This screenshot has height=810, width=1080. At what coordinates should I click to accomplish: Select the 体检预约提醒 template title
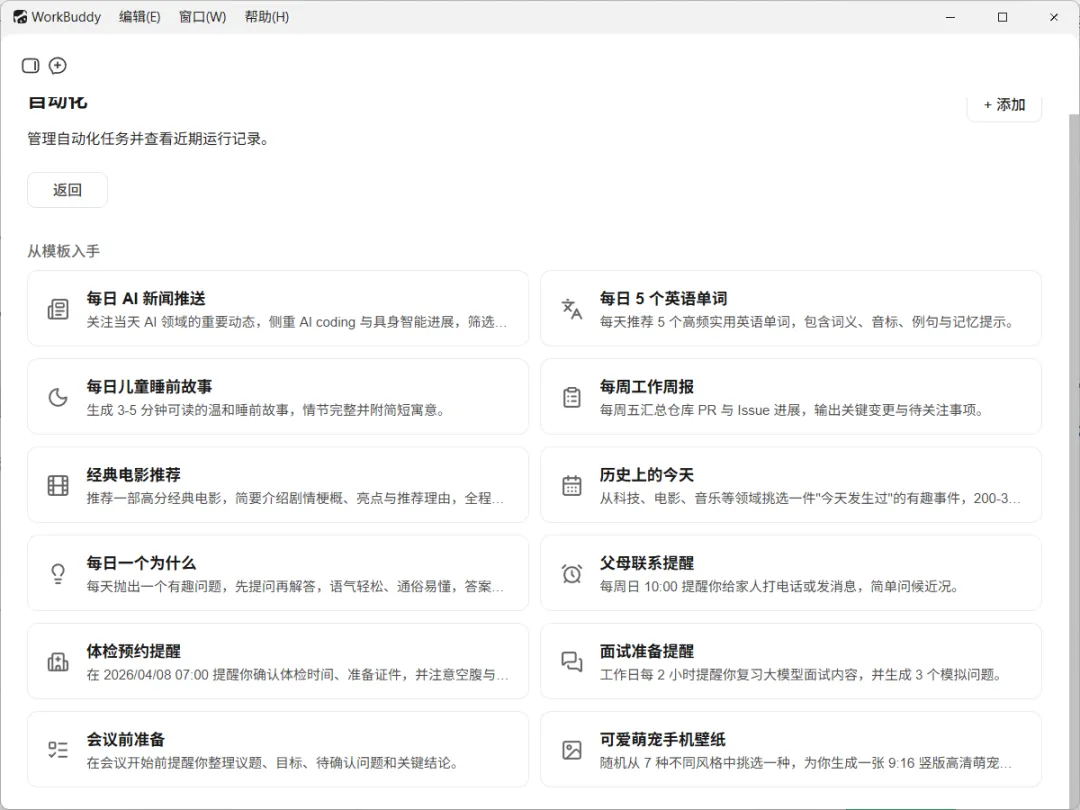134,651
